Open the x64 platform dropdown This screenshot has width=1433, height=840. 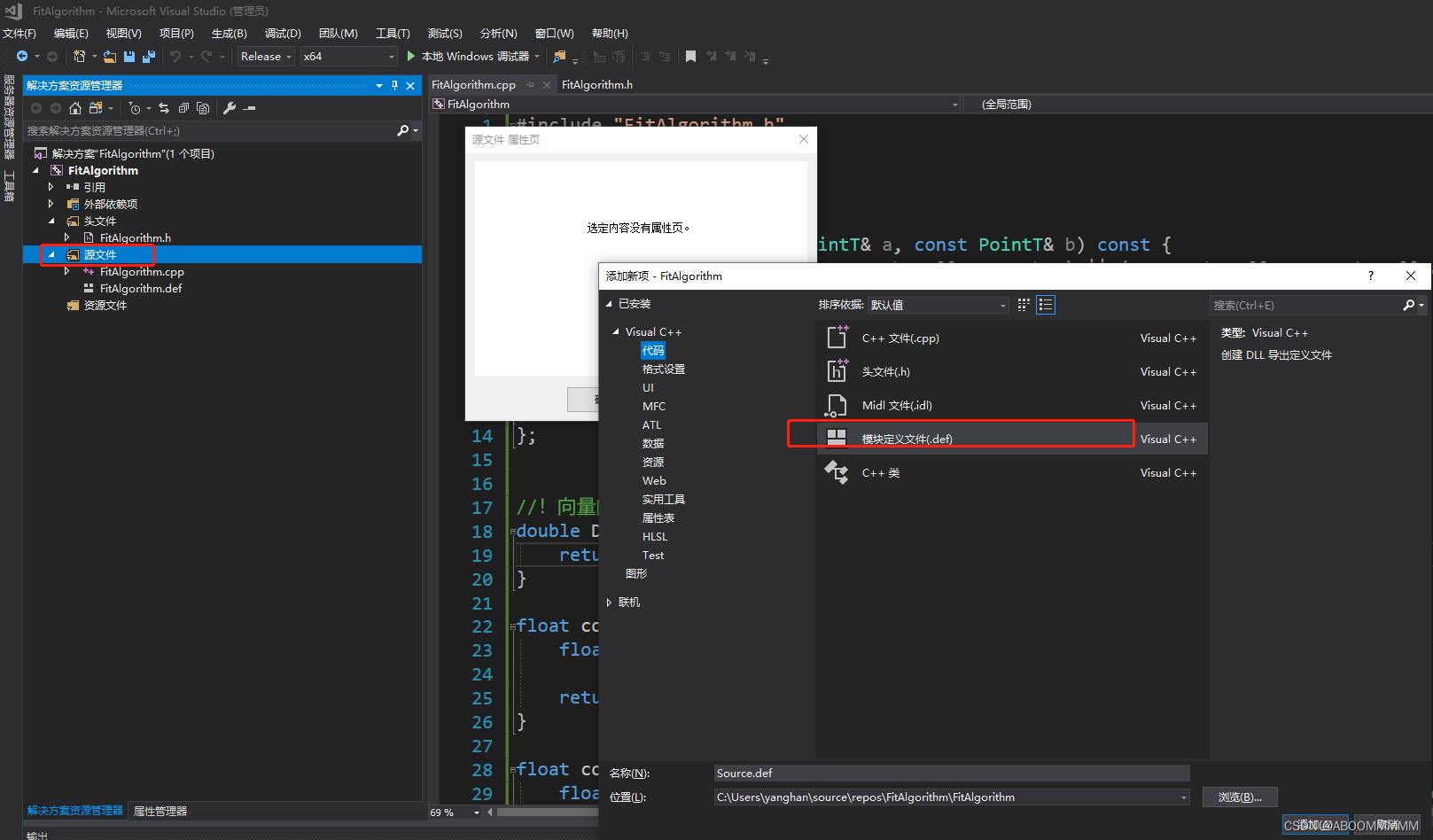349,56
